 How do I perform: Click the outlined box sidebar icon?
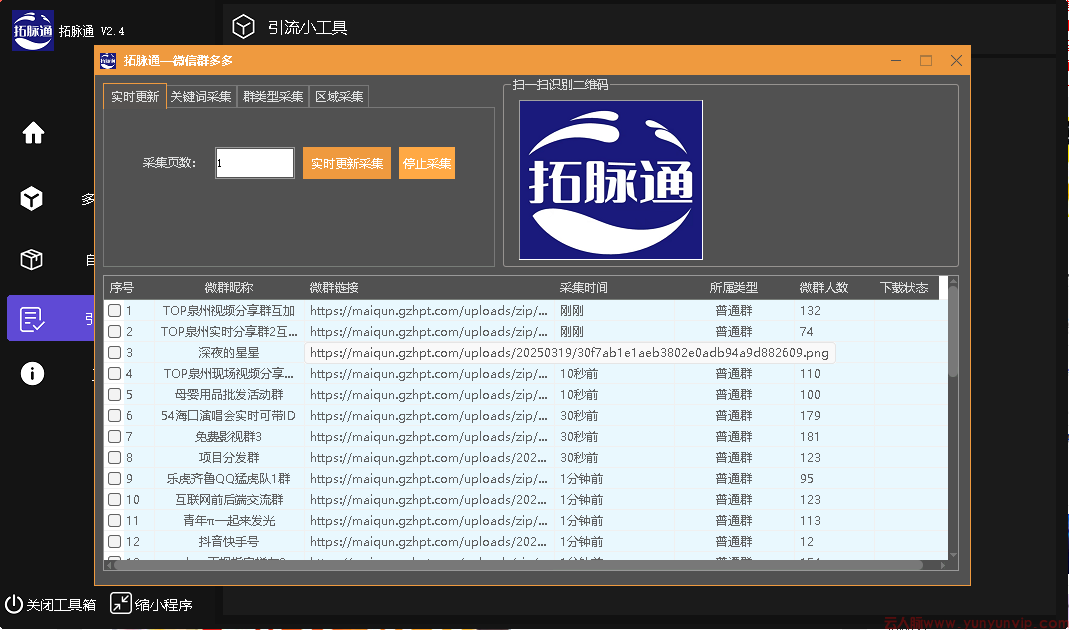click(31, 259)
